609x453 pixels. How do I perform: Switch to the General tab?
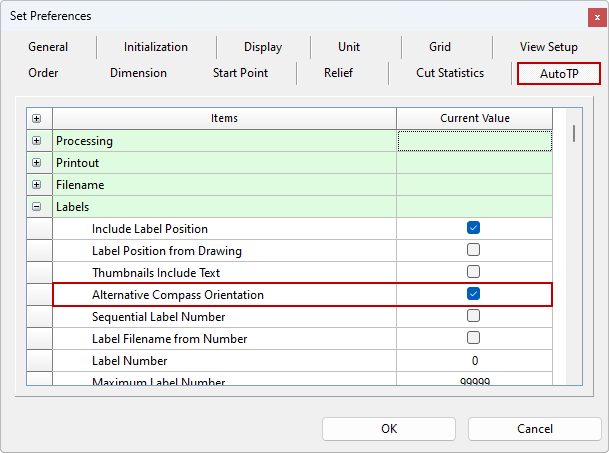tap(48, 47)
